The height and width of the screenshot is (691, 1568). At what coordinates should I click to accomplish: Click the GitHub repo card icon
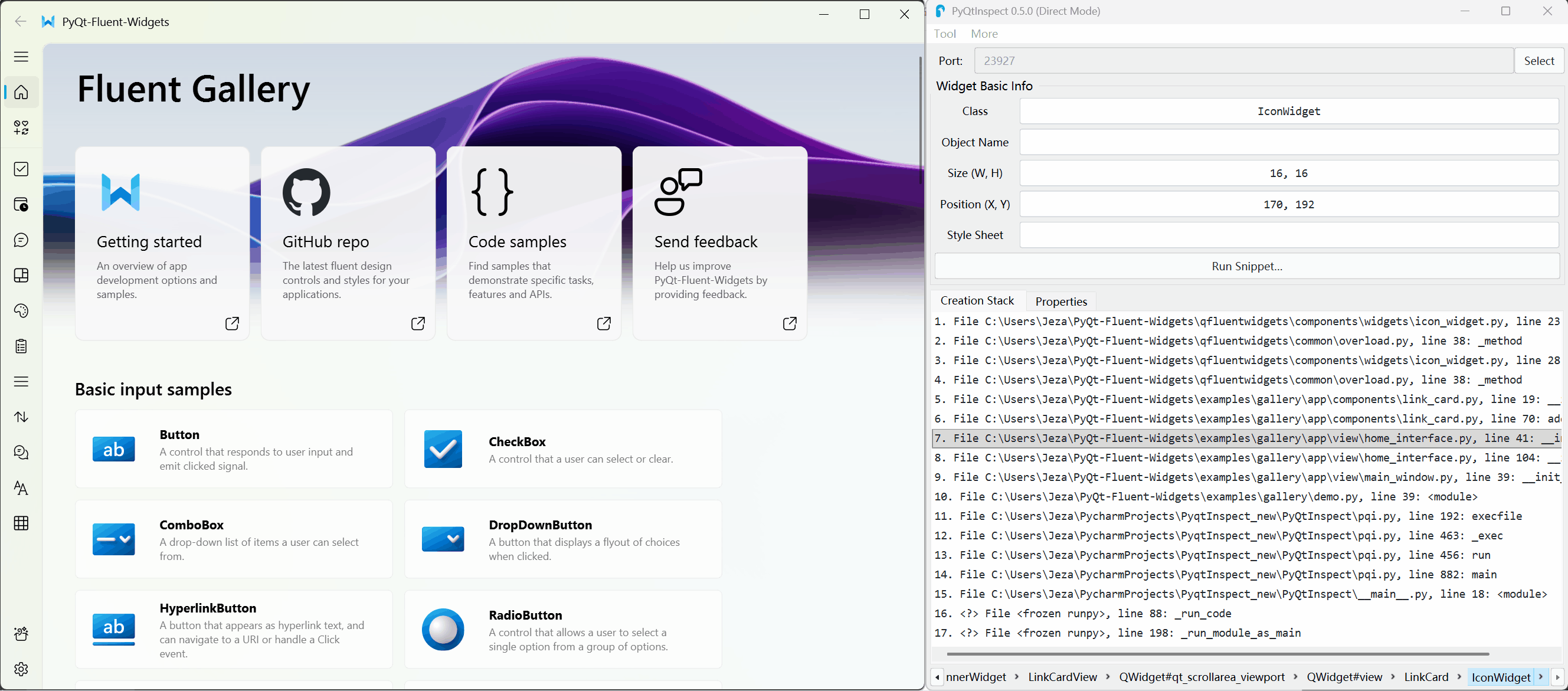(306, 192)
